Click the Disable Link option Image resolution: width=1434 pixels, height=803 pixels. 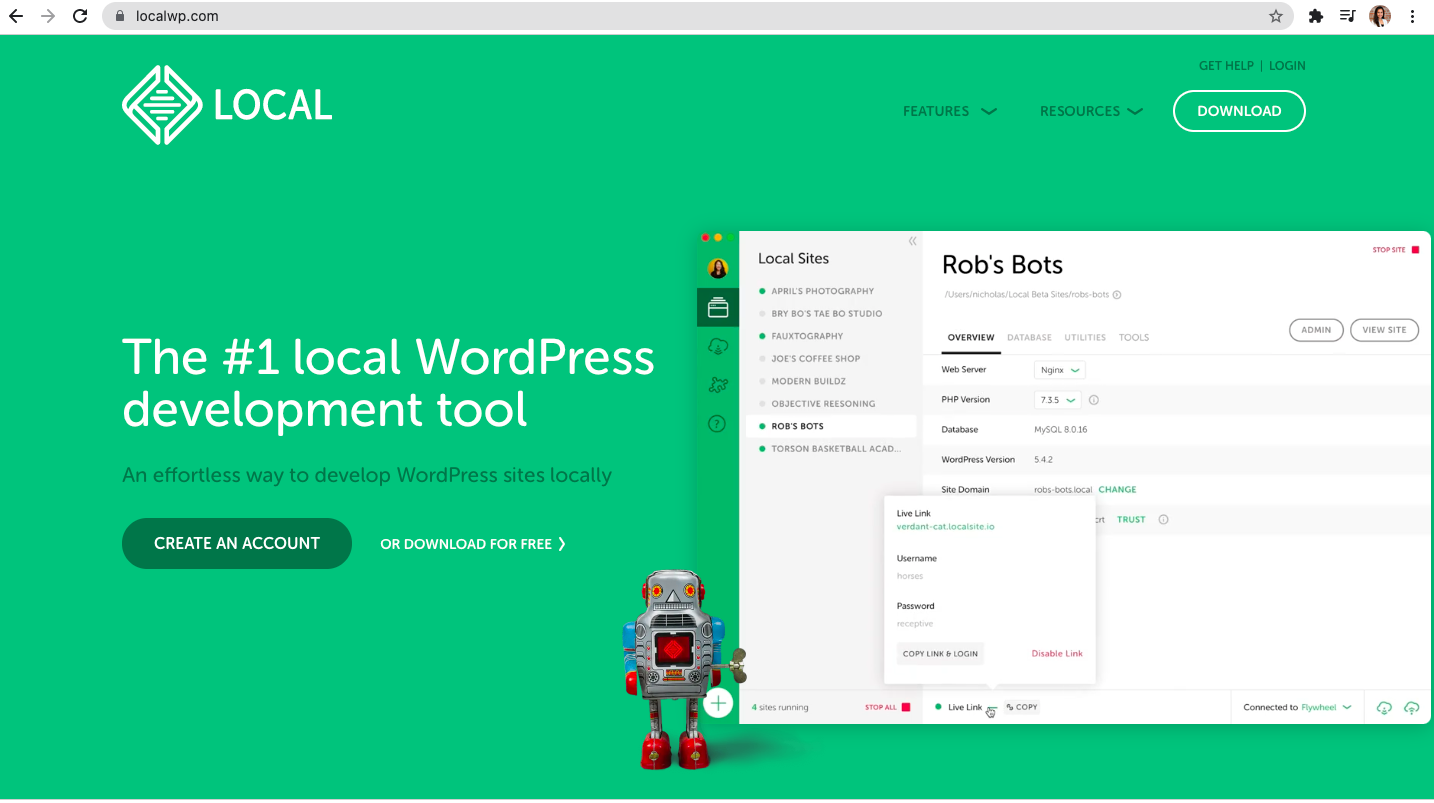(x=1057, y=654)
